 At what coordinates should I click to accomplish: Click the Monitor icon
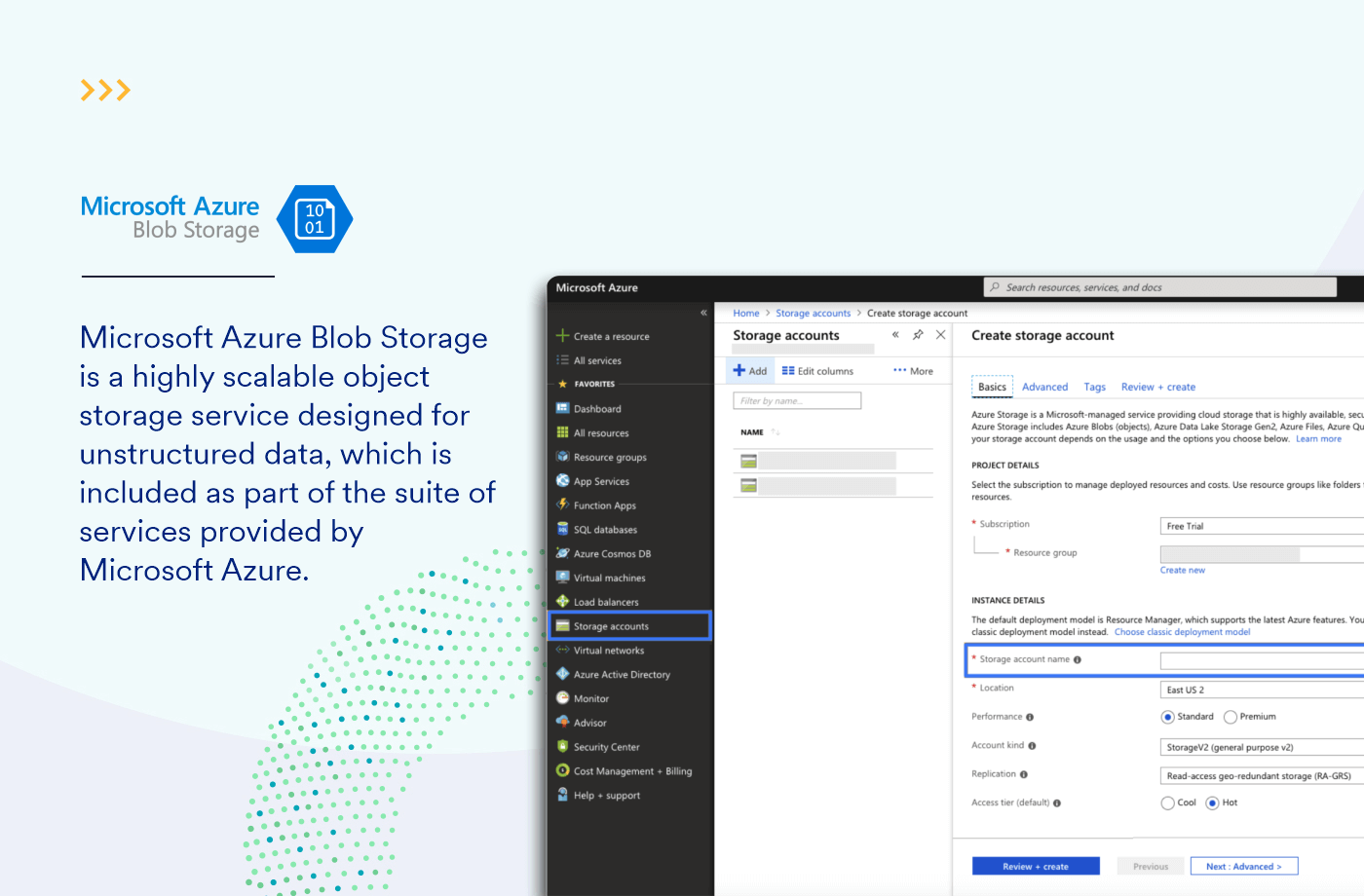[562, 698]
